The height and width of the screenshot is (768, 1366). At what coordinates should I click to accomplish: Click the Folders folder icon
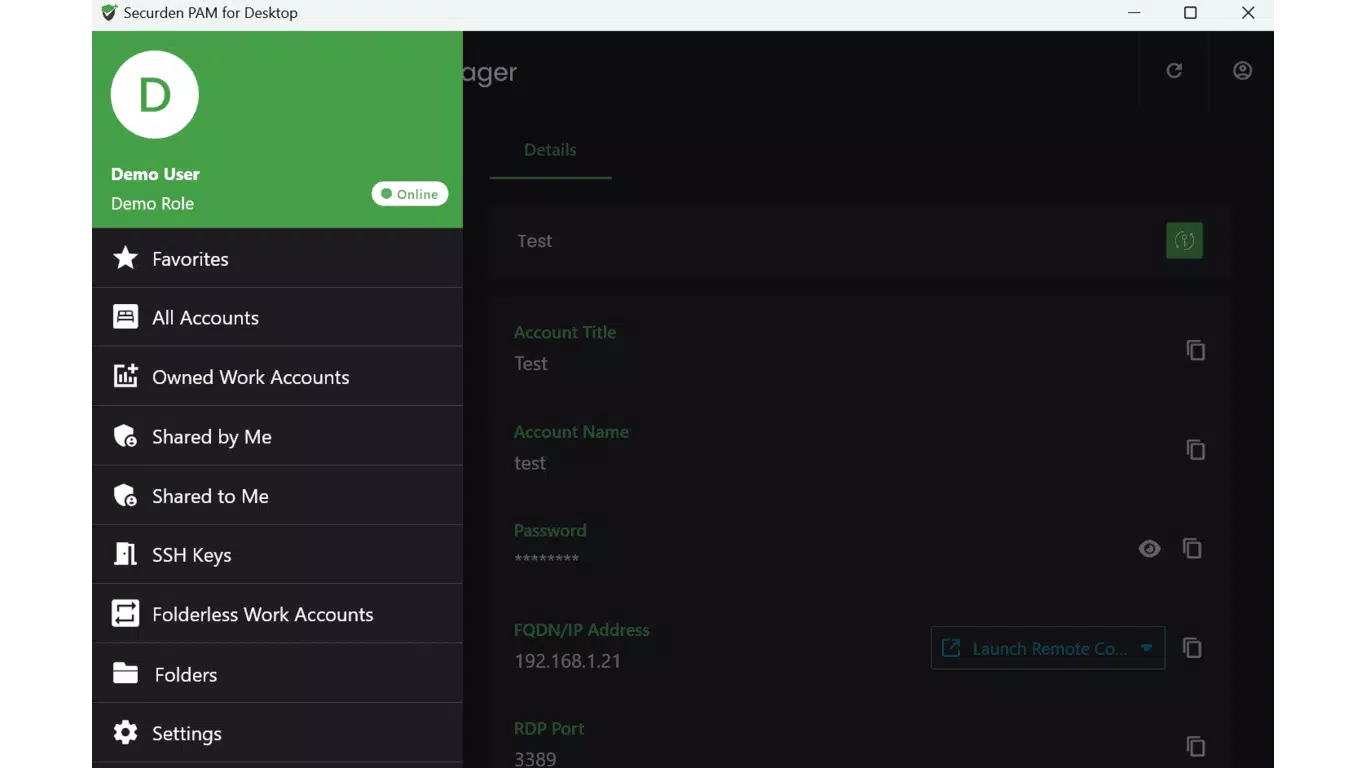coord(125,673)
